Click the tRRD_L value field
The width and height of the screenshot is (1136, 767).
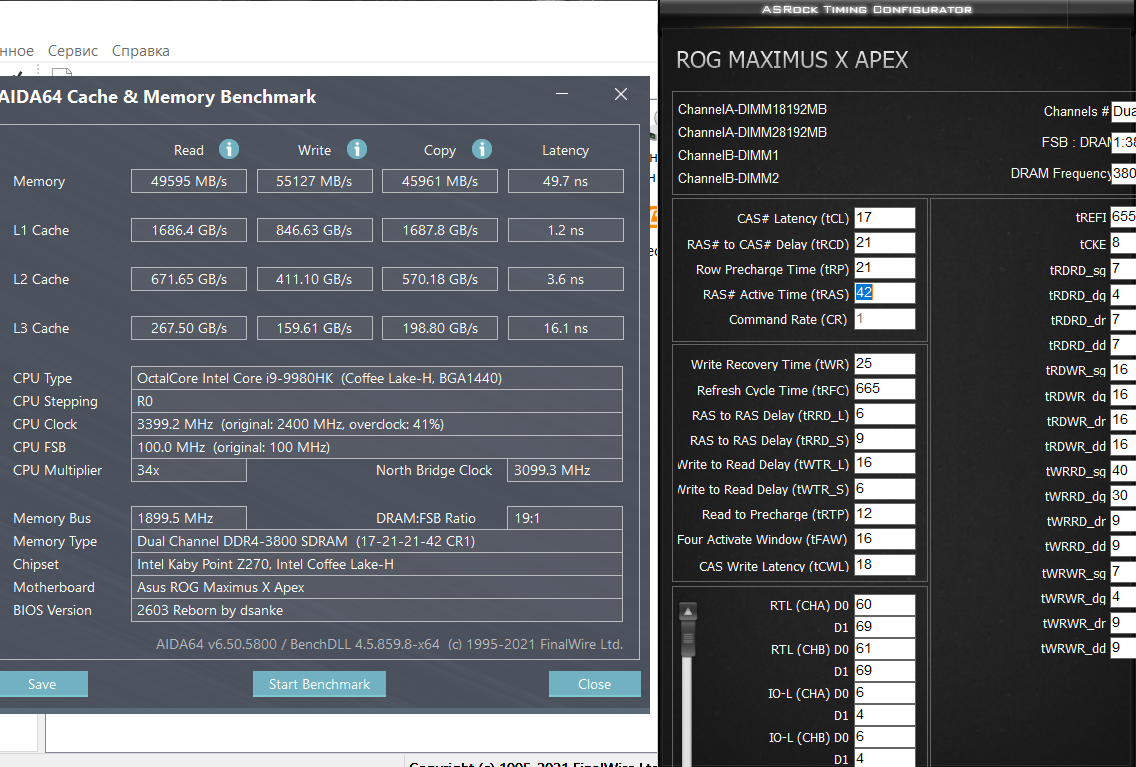click(x=885, y=414)
